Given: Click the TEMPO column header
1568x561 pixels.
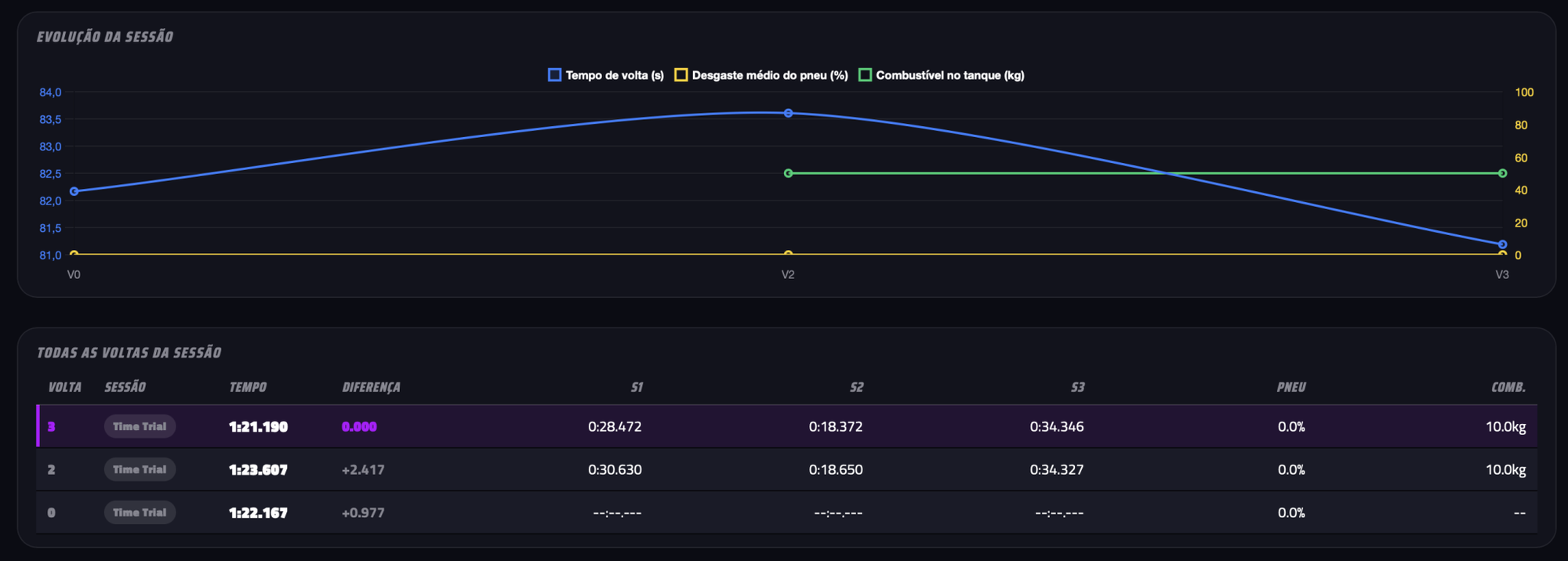Looking at the screenshot, I should (248, 387).
